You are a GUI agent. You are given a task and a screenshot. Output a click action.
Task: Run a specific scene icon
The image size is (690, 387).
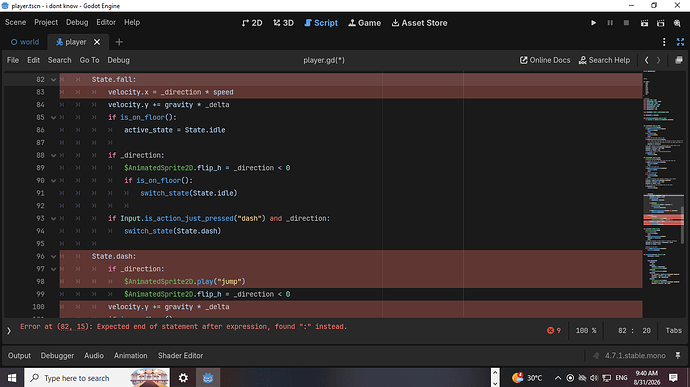pyautogui.click(x=661, y=23)
